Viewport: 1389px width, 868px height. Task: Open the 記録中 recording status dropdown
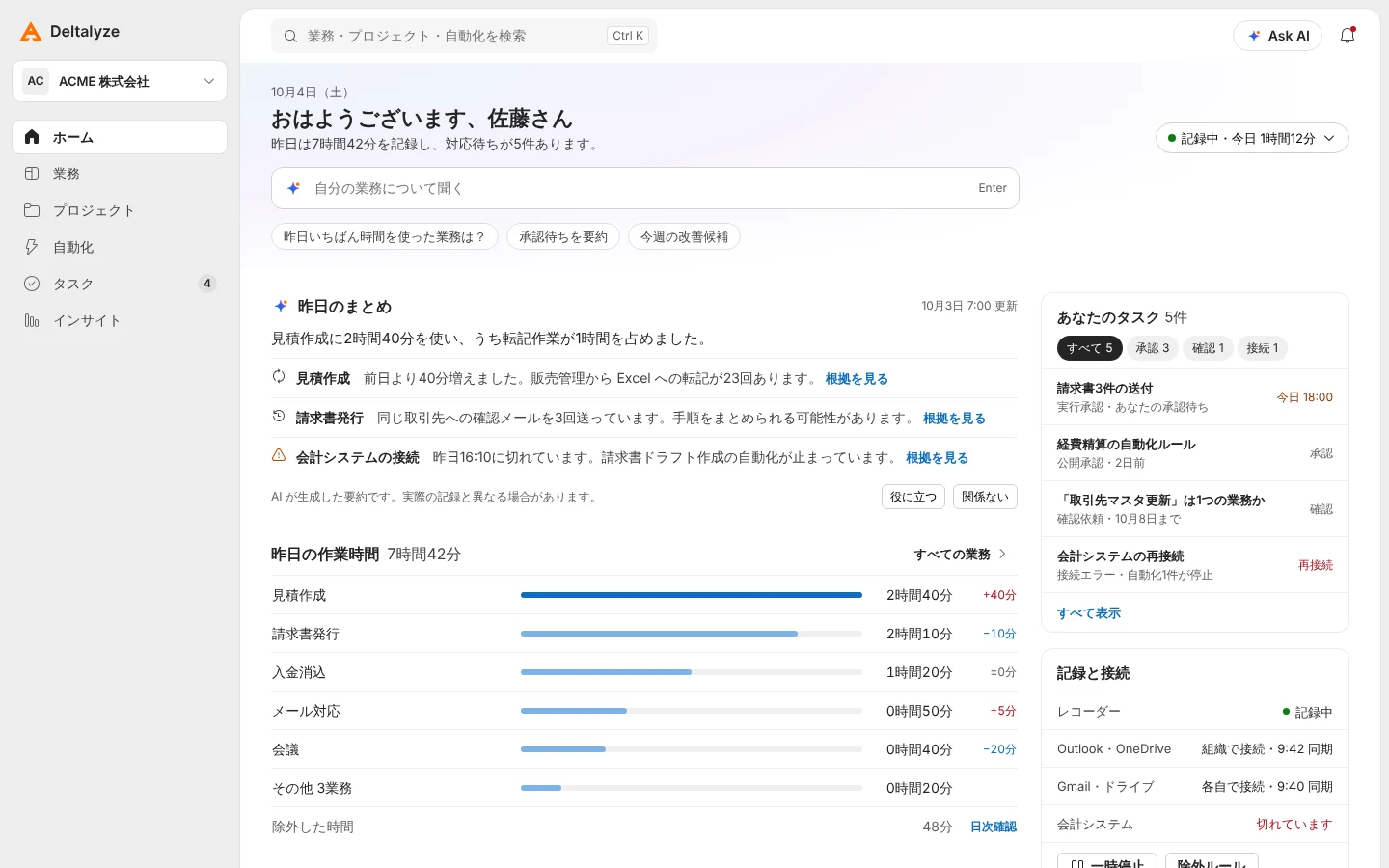click(1252, 138)
